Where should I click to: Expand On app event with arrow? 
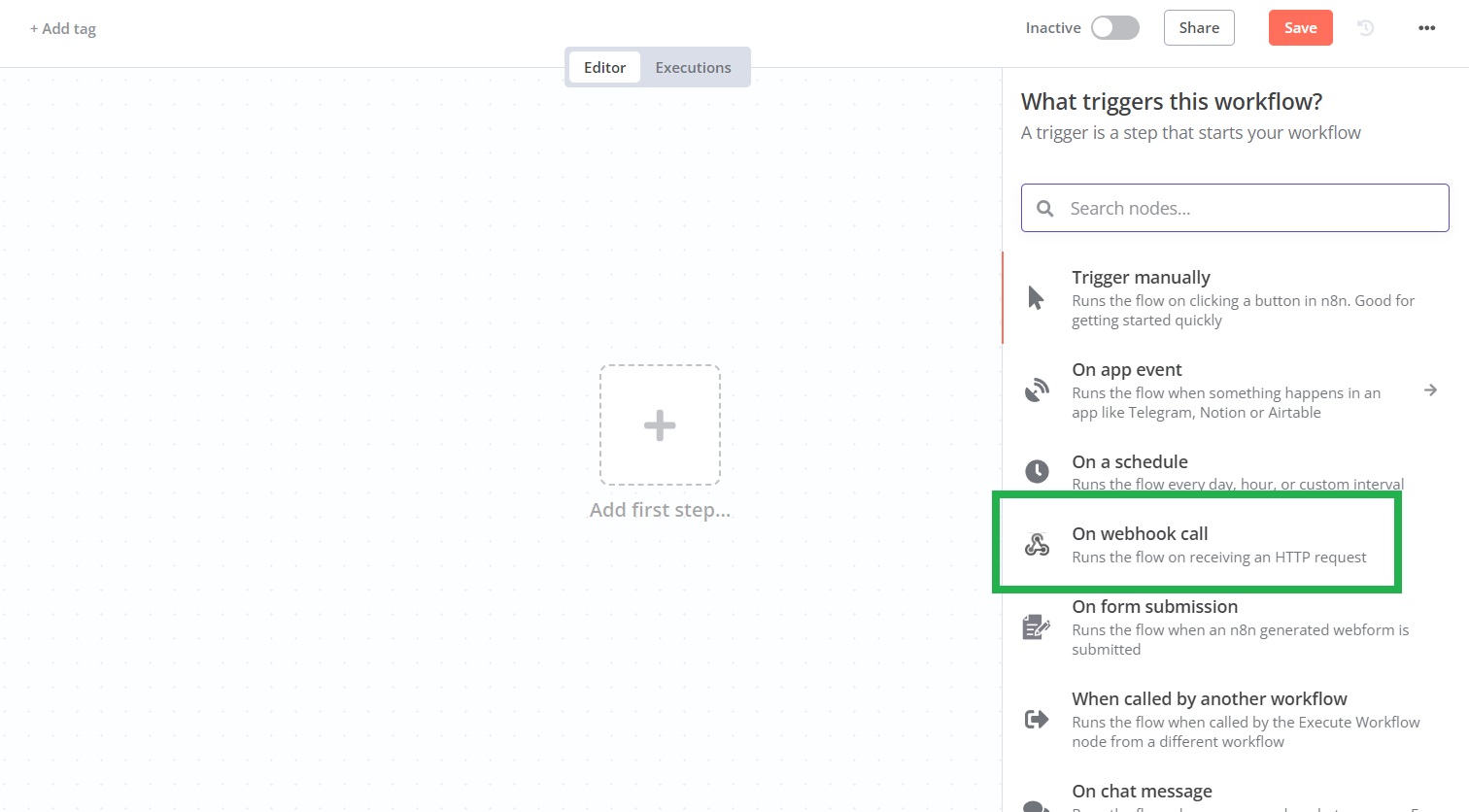pos(1430,390)
